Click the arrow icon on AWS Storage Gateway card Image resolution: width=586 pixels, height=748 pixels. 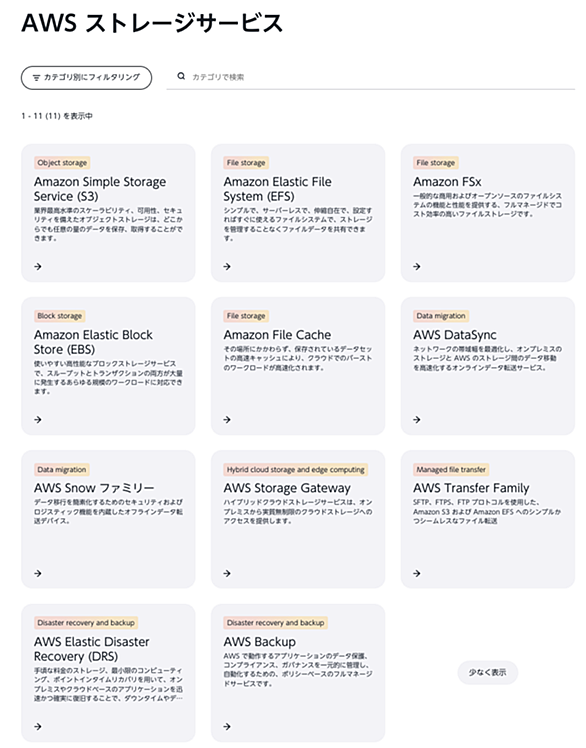tap(227, 573)
